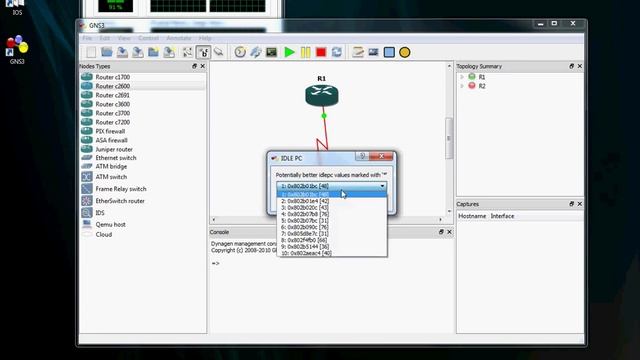
Task: Choose idlepc option 2: 0x802b01e4 [42]
Action: click(332, 201)
